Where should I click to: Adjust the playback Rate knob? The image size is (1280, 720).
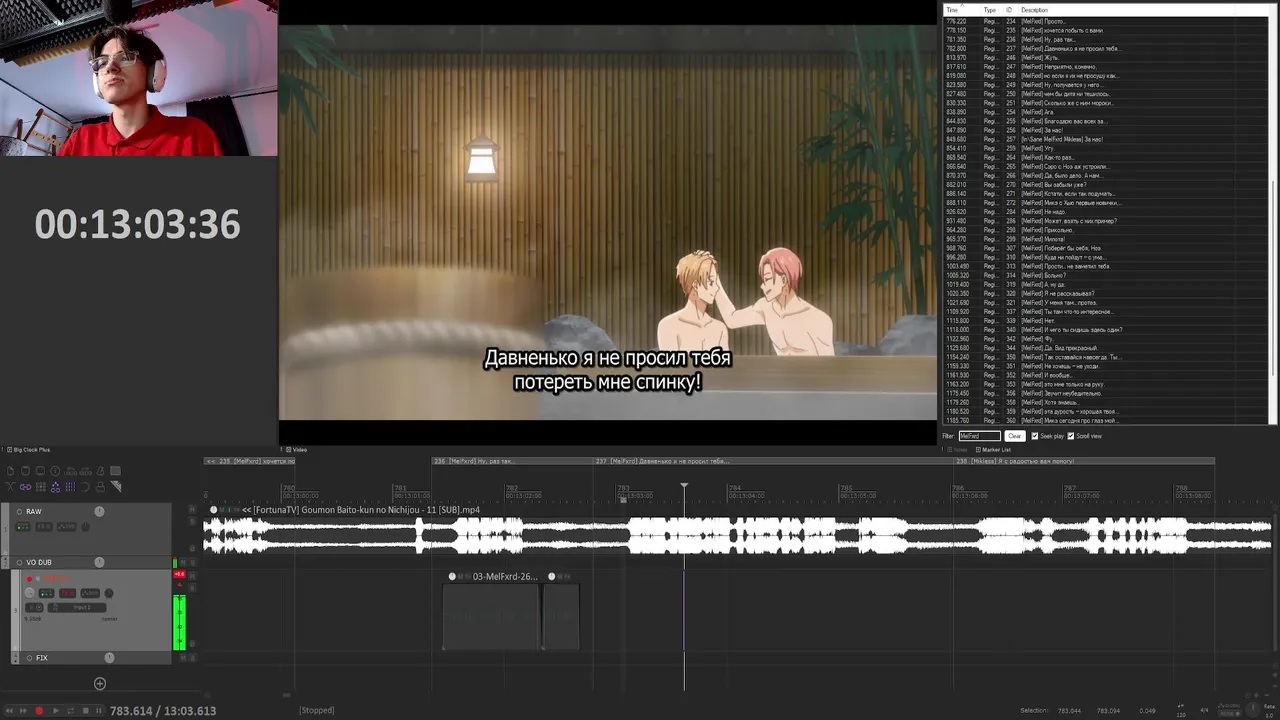tap(1253, 710)
